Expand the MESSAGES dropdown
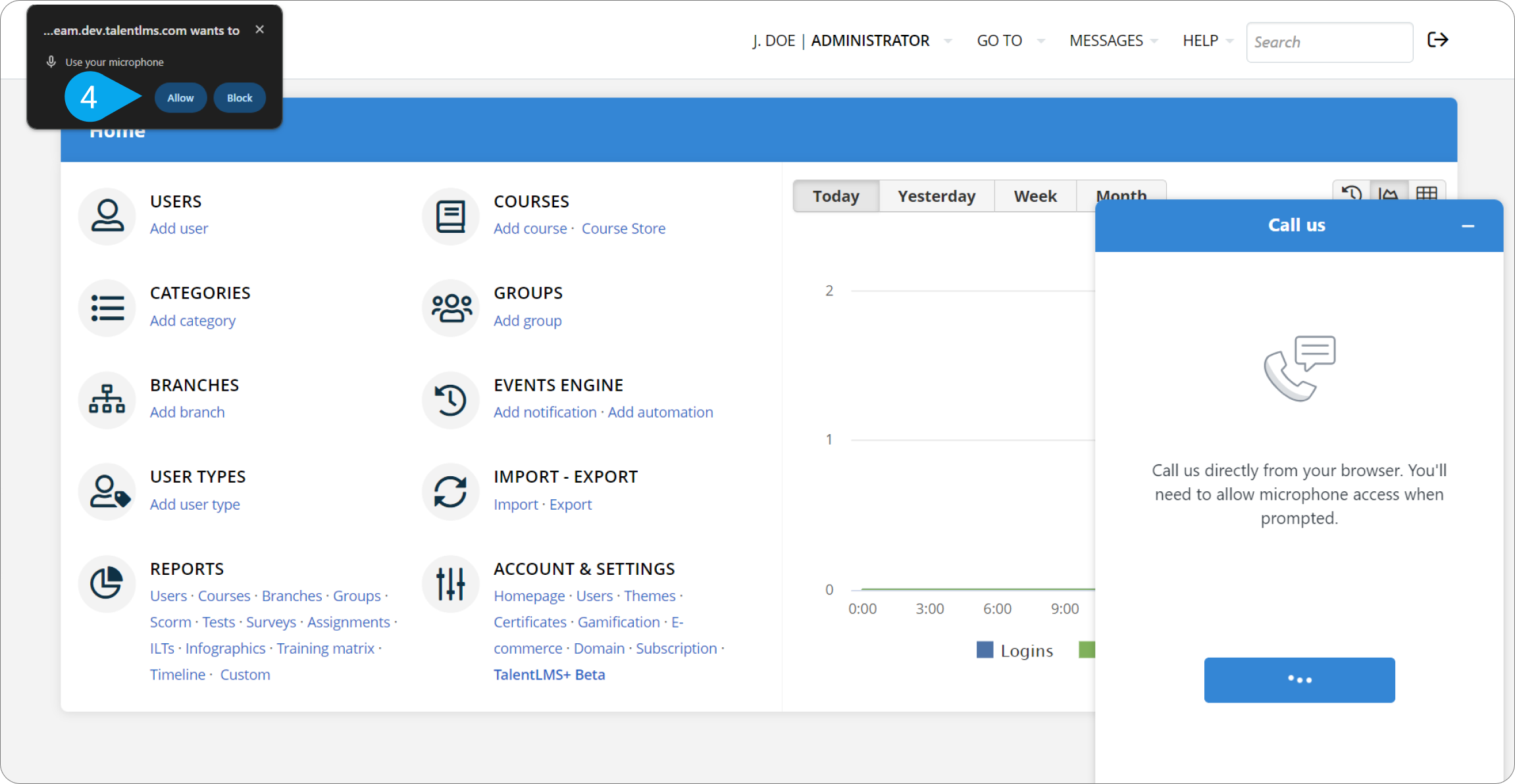 tap(1113, 41)
